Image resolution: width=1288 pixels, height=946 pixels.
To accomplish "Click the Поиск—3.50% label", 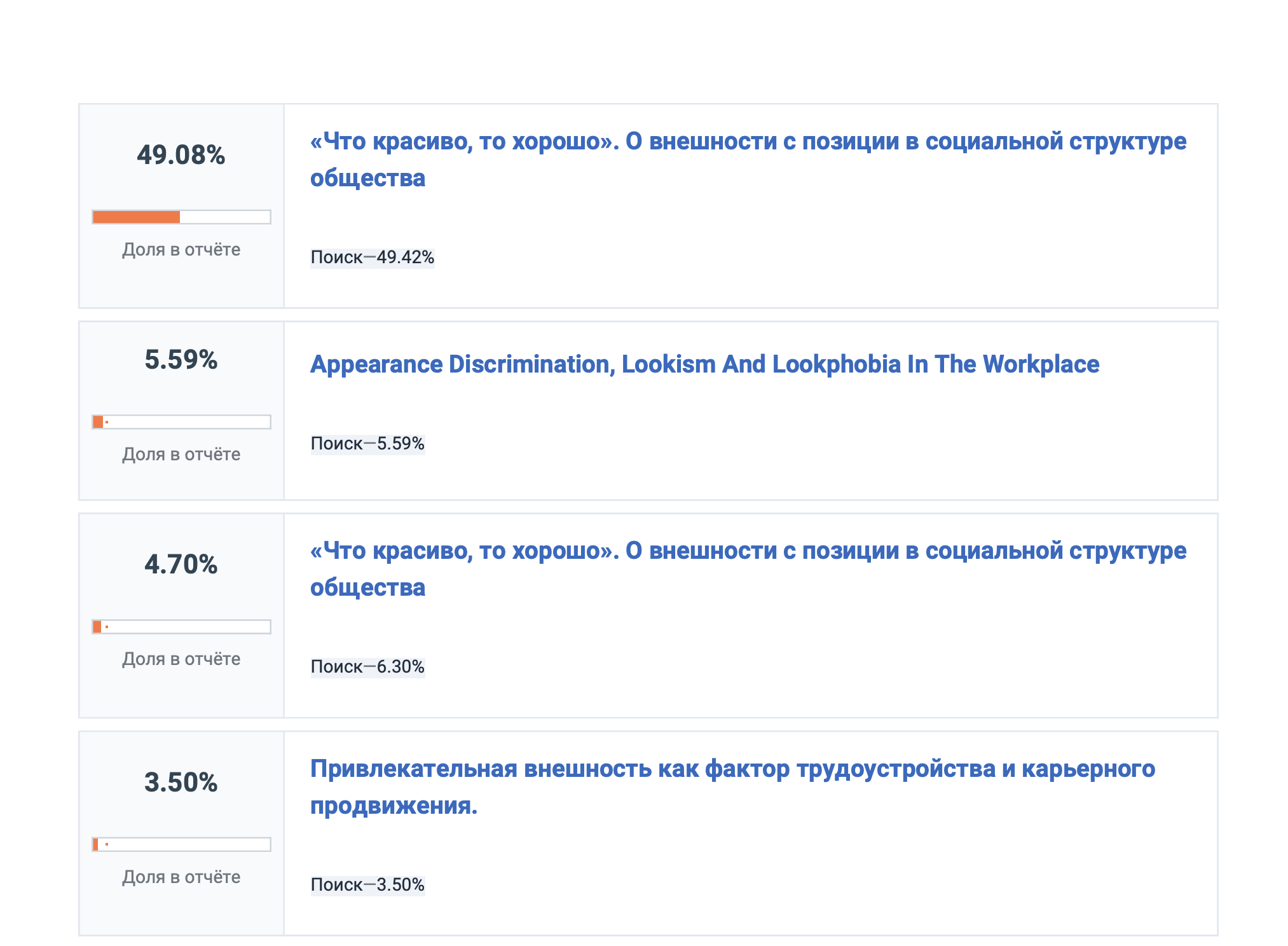I will (x=367, y=882).
